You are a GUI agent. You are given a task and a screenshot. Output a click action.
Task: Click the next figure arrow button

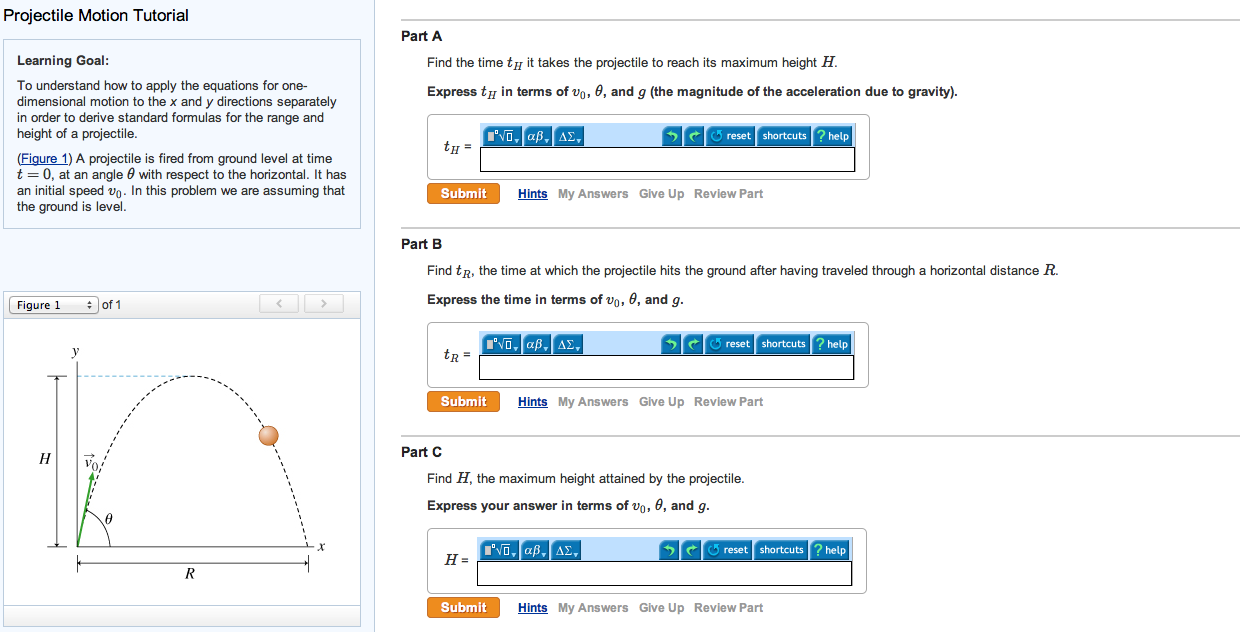tap(323, 303)
